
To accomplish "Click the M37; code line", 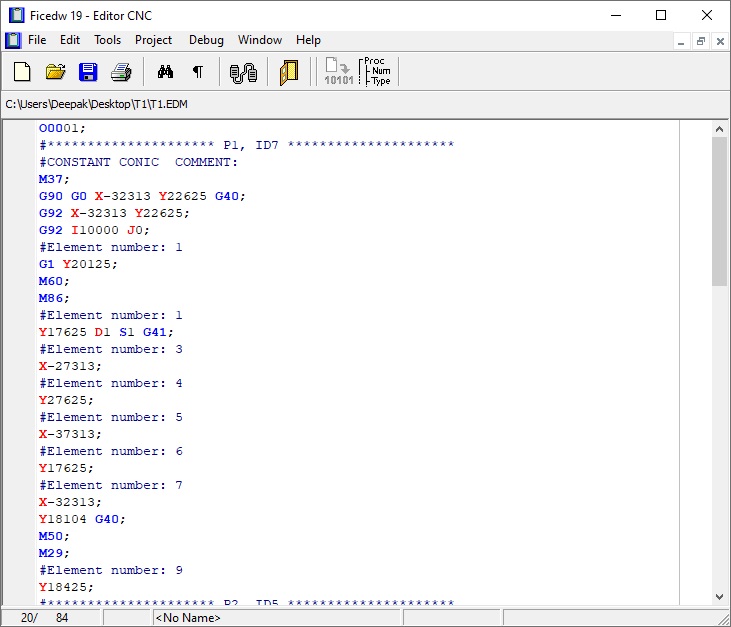I will point(54,179).
